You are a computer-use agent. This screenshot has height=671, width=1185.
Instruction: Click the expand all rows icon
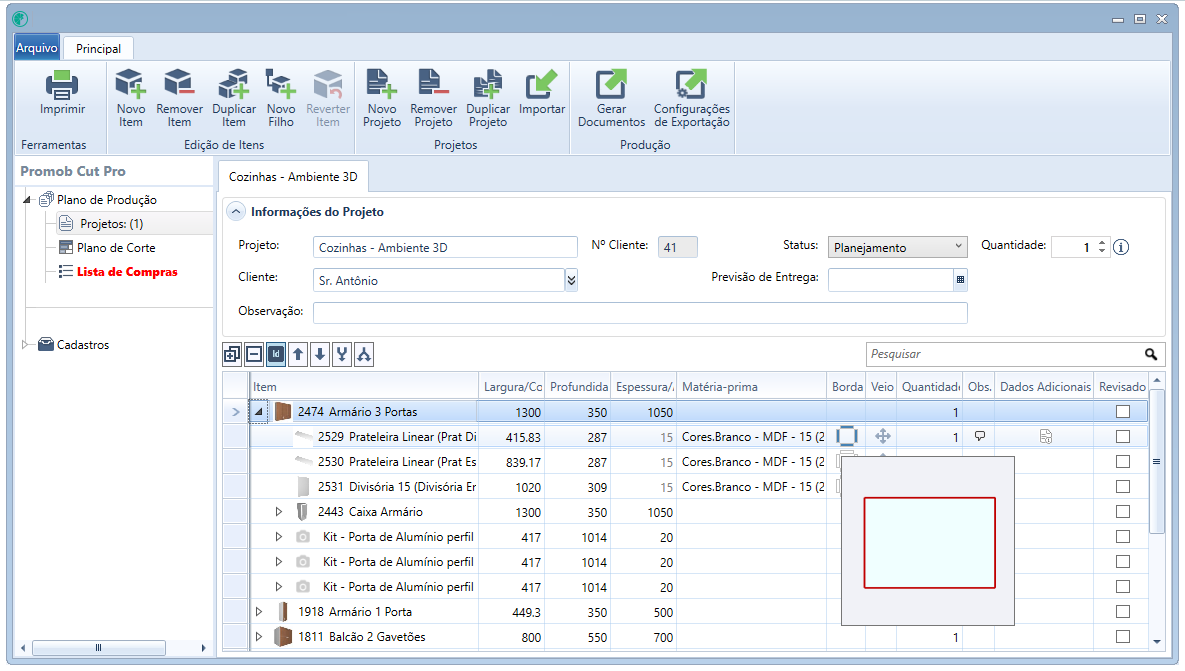(x=232, y=354)
